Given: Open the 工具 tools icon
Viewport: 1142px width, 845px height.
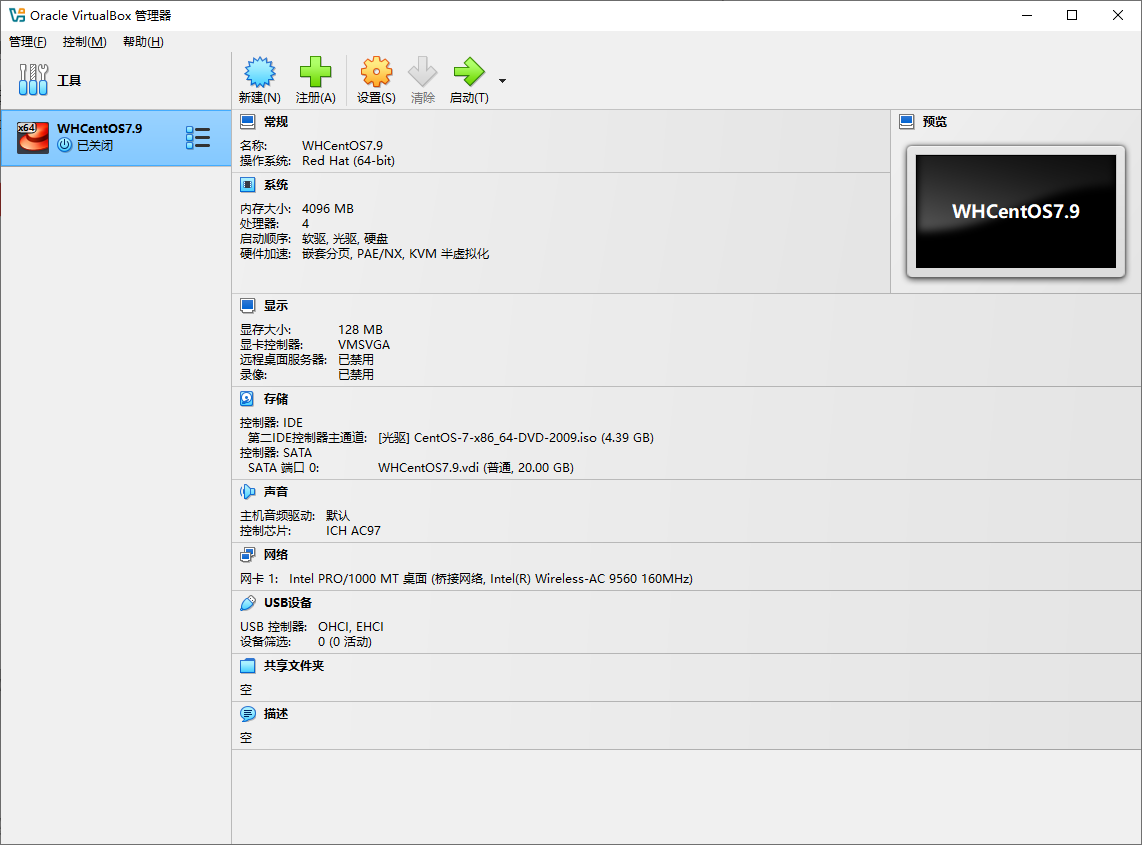Looking at the screenshot, I should [34, 80].
